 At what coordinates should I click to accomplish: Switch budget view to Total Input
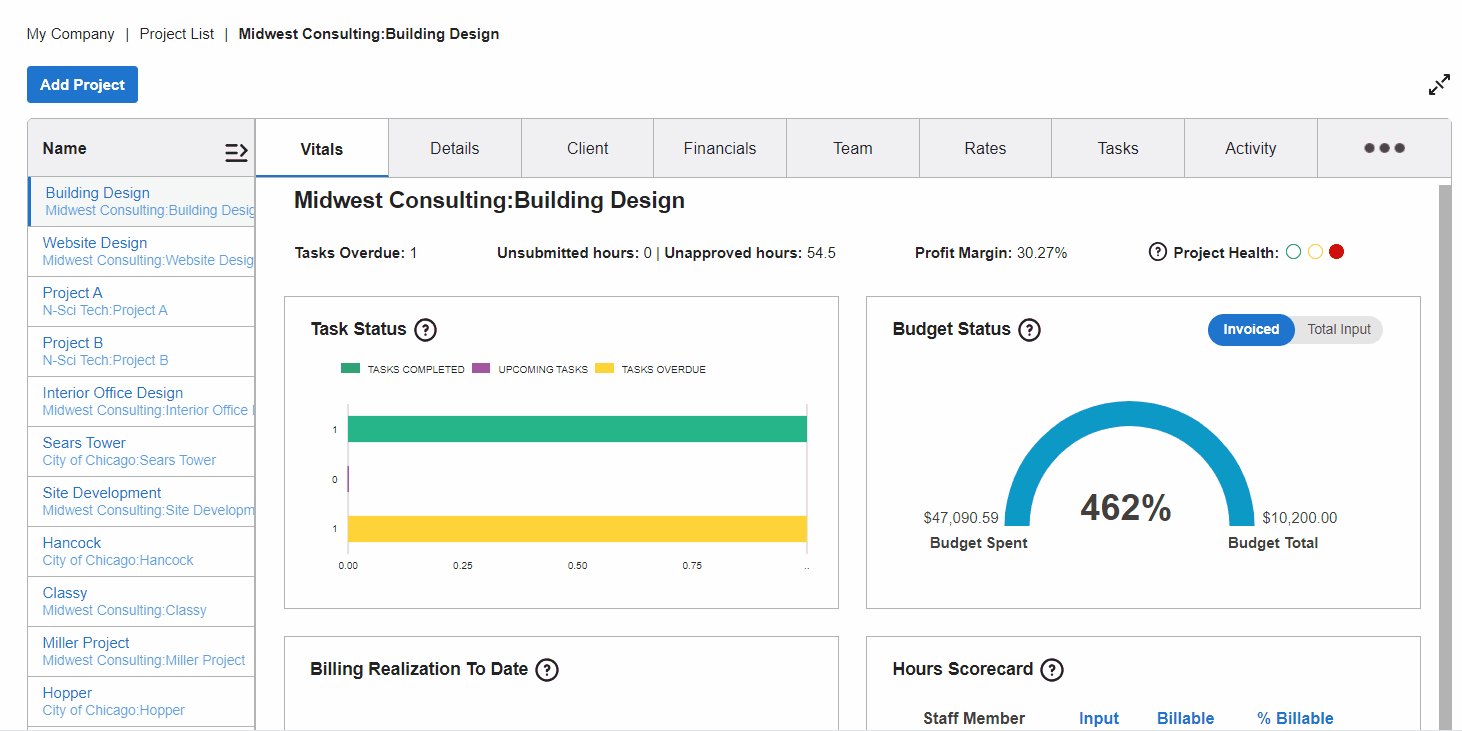[x=1338, y=330]
